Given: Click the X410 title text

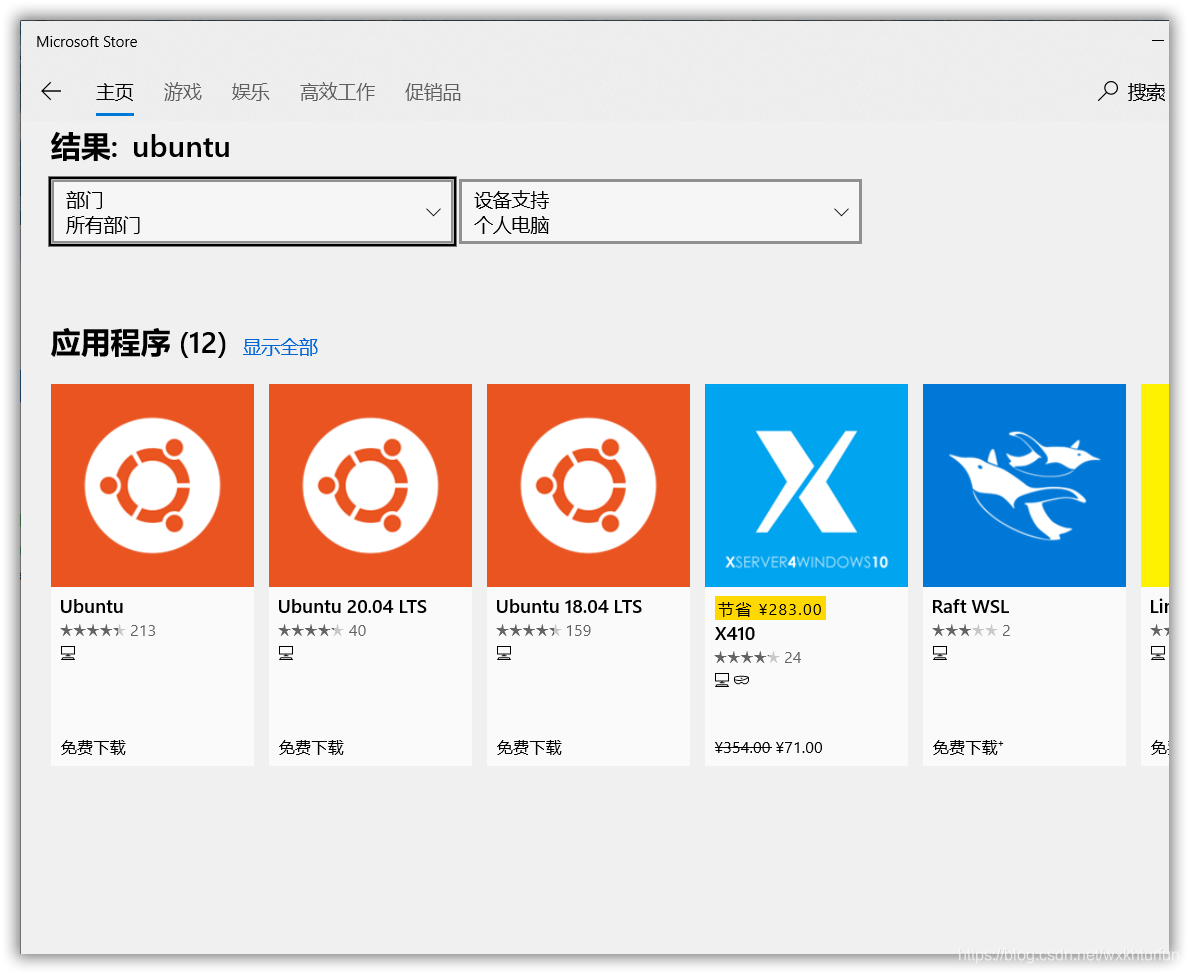Looking at the screenshot, I should pyautogui.click(x=735, y=634).
